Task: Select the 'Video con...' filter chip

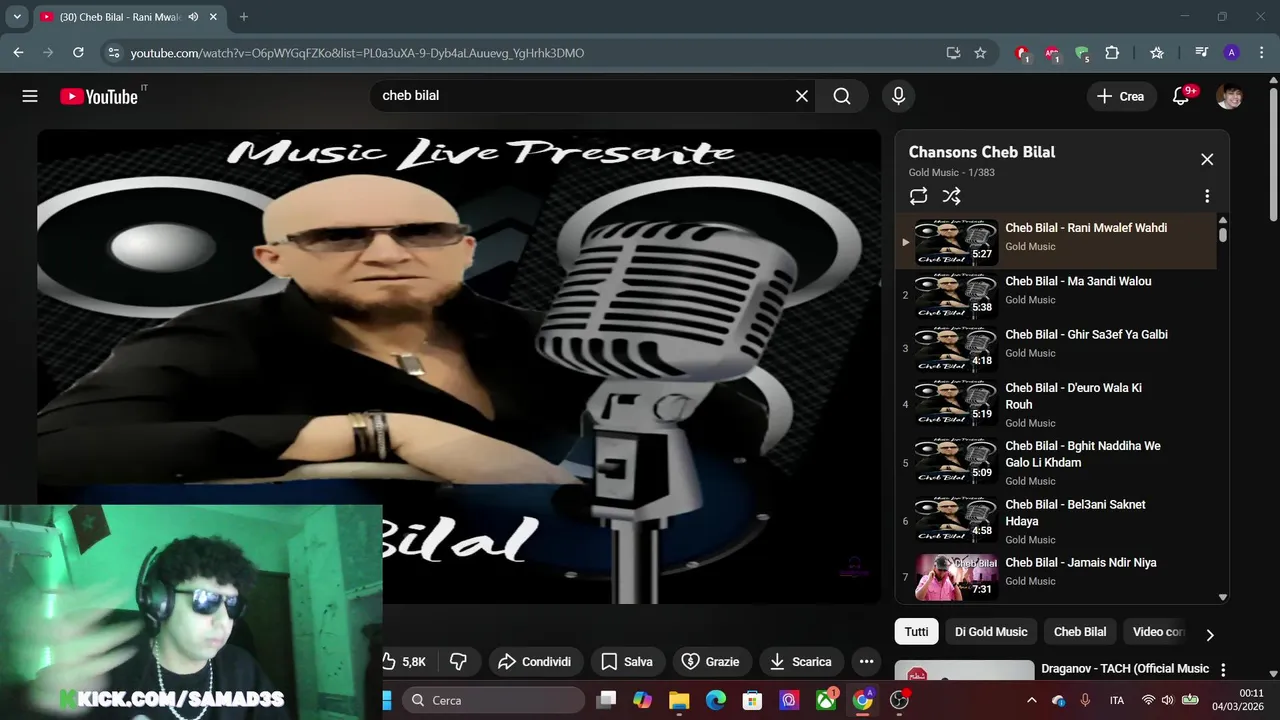Action: point(1158,632)
